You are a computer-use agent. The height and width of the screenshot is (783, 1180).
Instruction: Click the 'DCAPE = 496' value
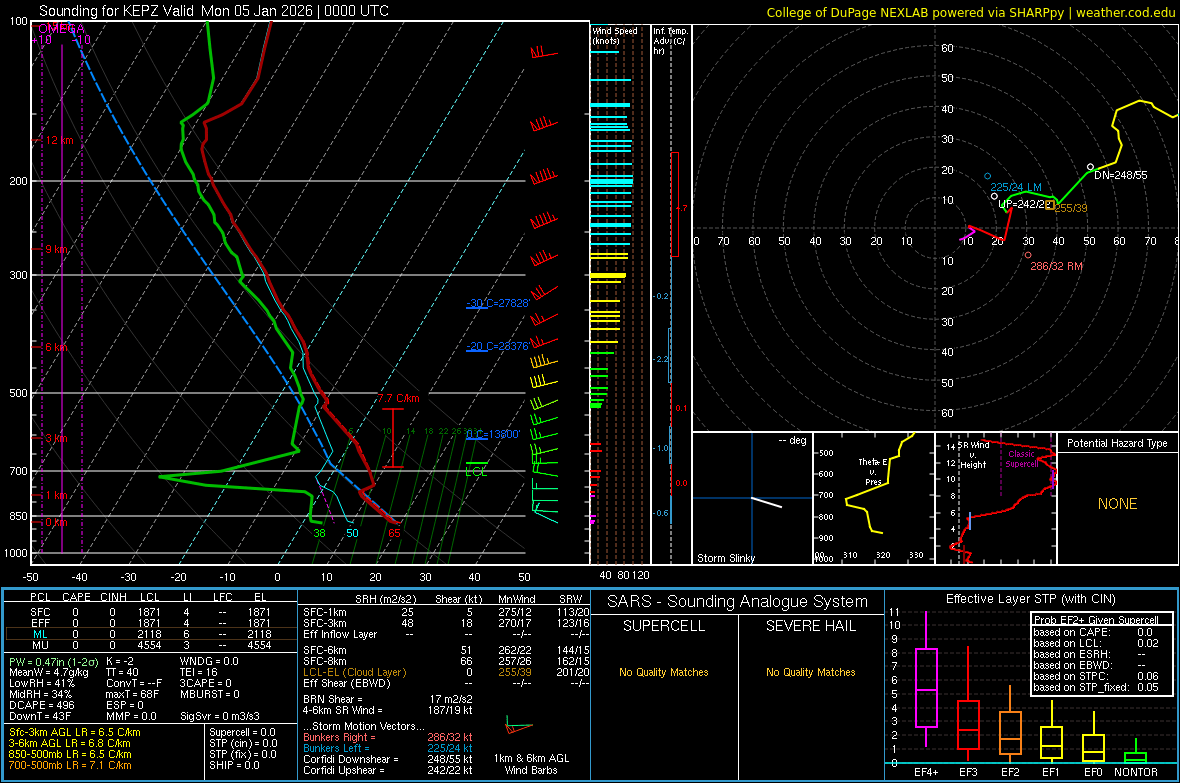tap(42, 705)
